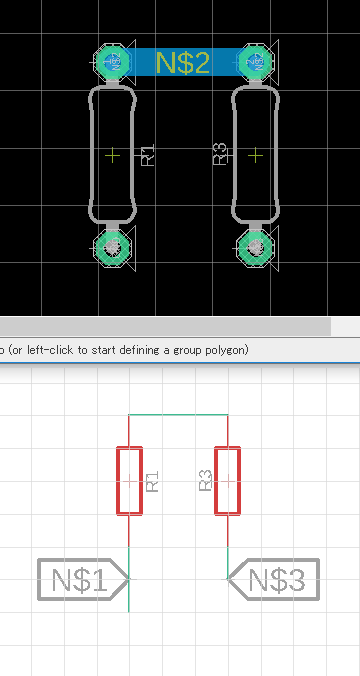Click green net wire below R1

pos(129,579)
